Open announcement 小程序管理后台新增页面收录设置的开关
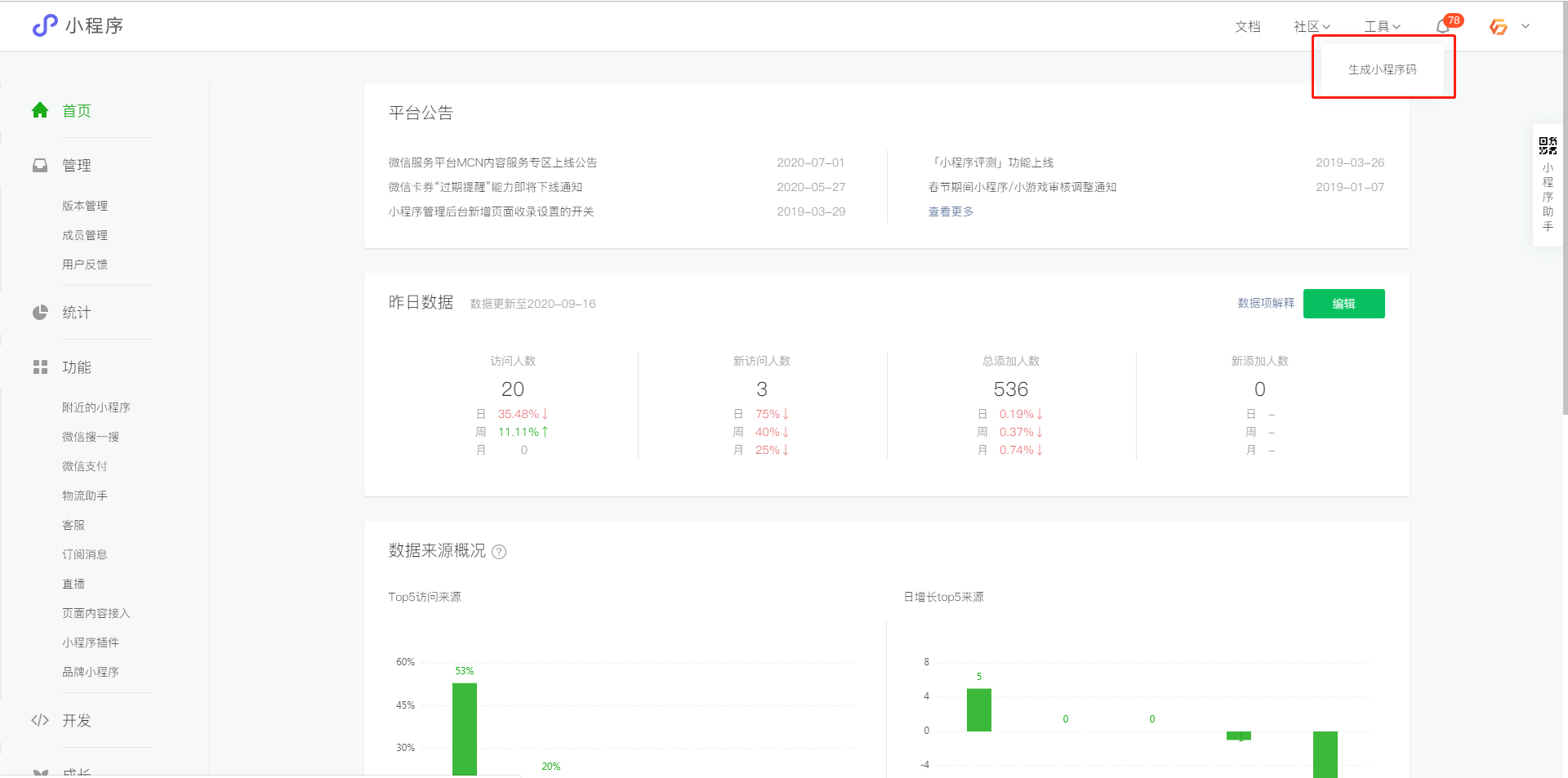1568x778 pixels. pos(491,211)
